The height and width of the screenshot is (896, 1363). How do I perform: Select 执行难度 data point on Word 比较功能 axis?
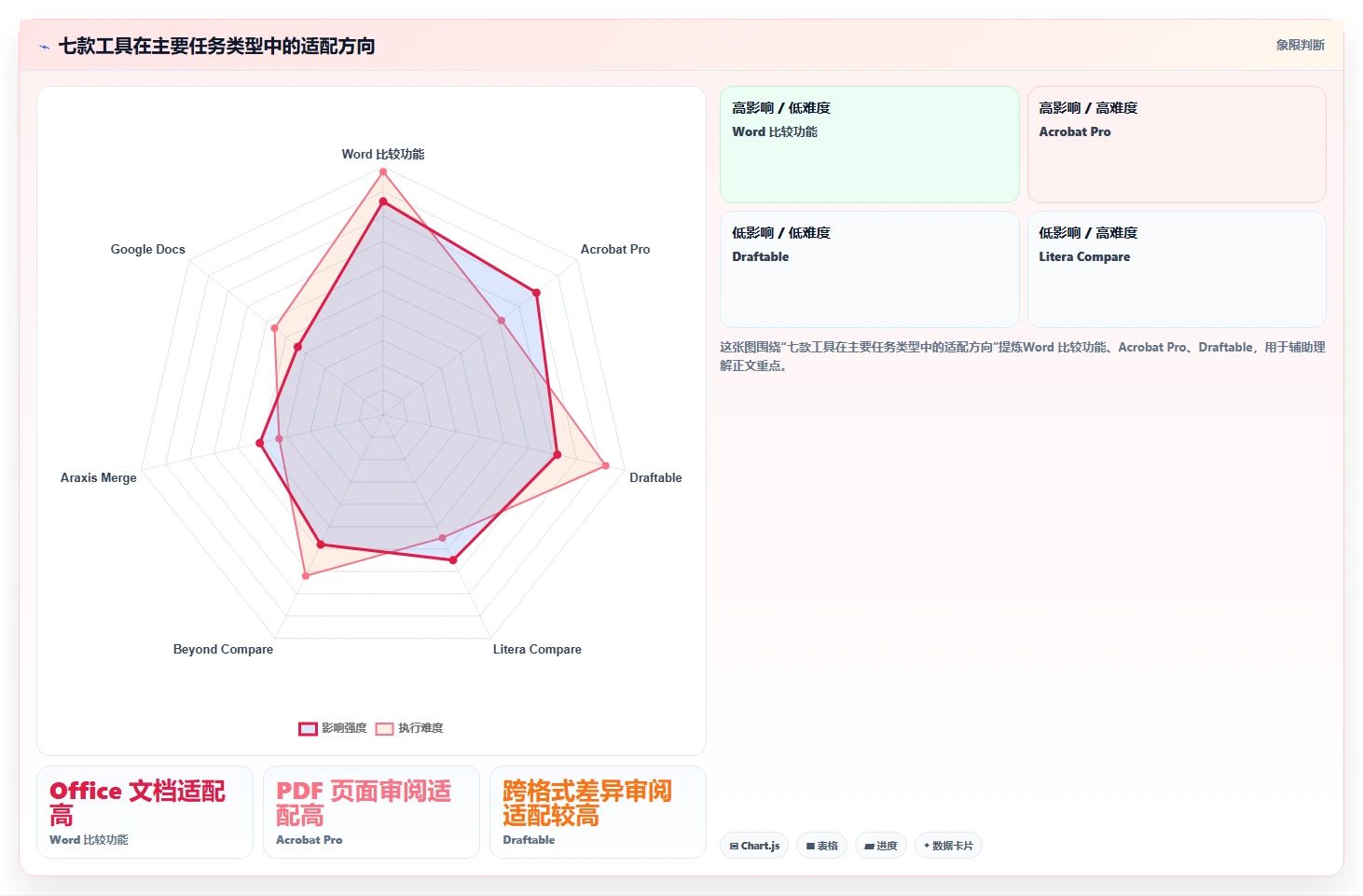pos(382,172)
